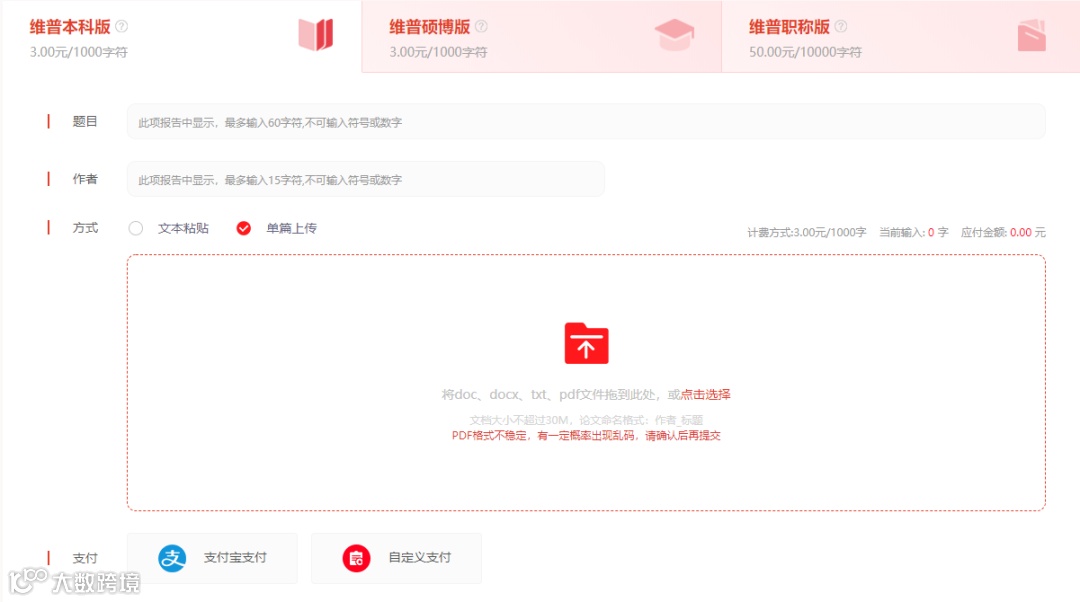Click help icon beside 维普硕博版
The width and height of the screenshot is (1080, 602).
(x=481, y=26)
